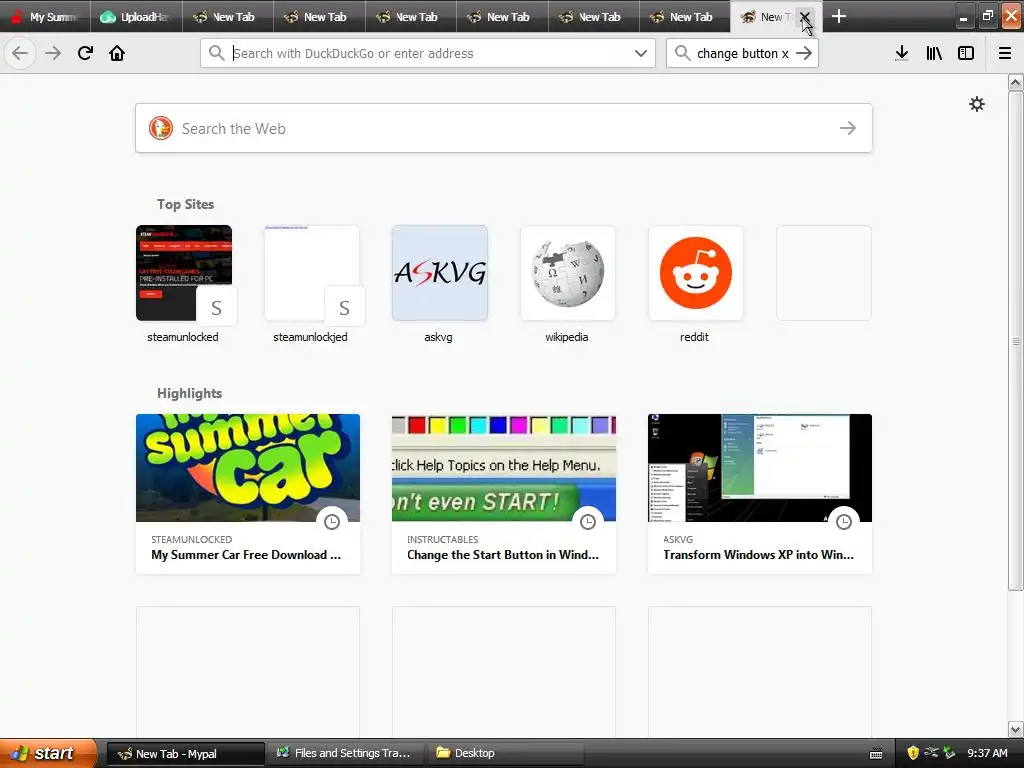
Task: Go forward using the forward arrow
Action: tap(53, 53)
